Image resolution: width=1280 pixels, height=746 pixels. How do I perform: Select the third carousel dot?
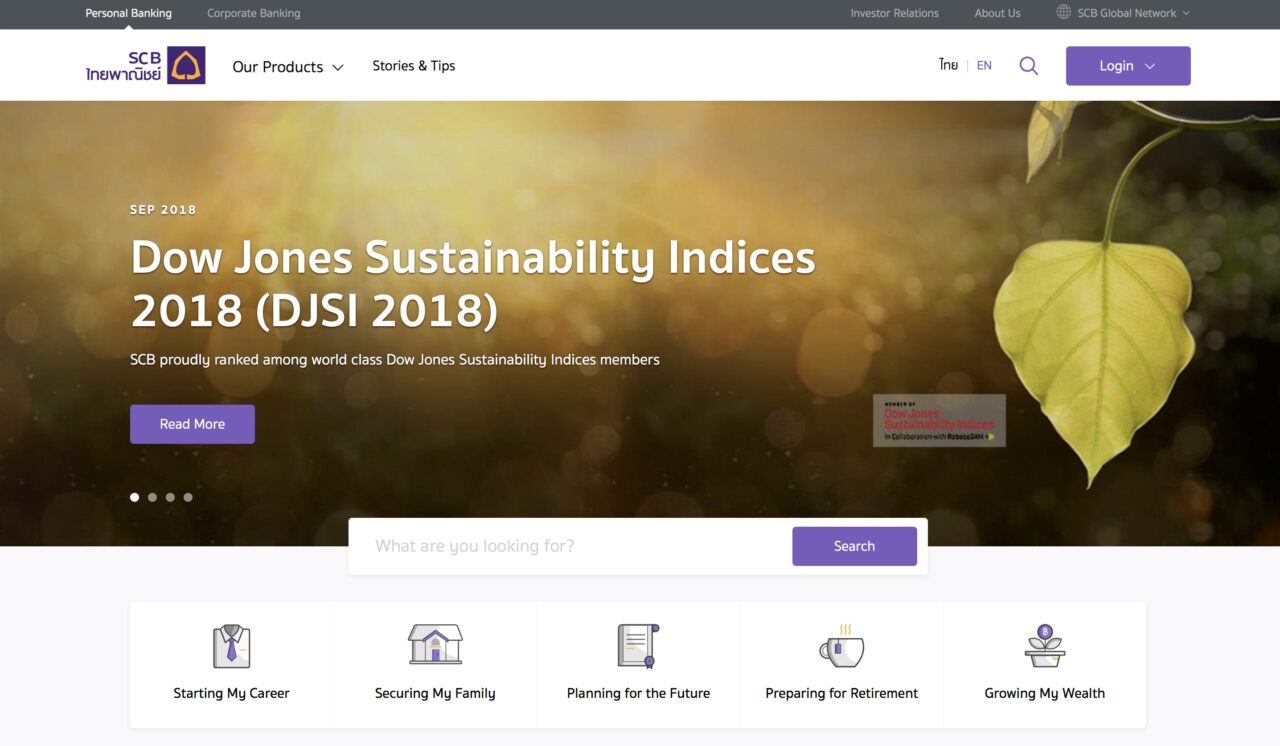(170, 497)
